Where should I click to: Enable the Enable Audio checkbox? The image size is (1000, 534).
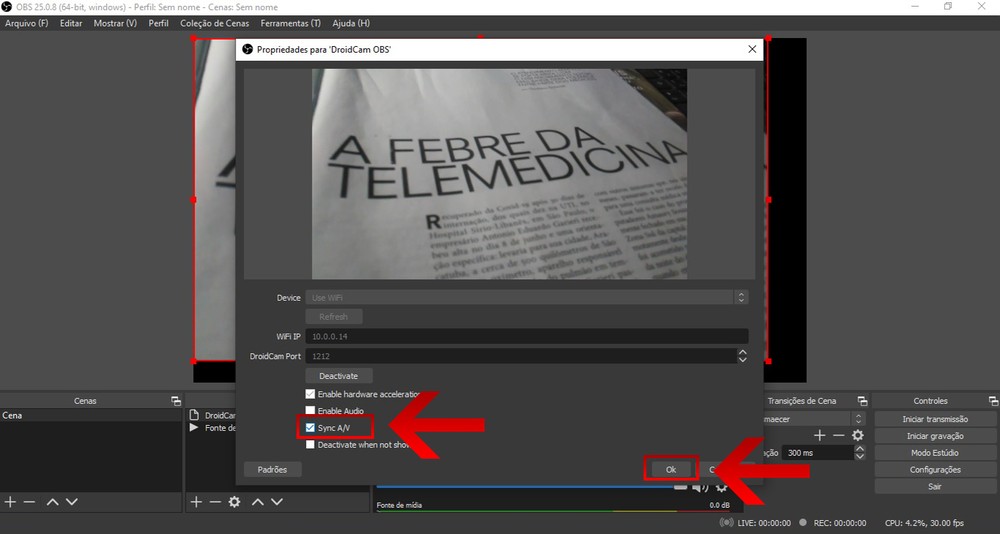[310, 411]
